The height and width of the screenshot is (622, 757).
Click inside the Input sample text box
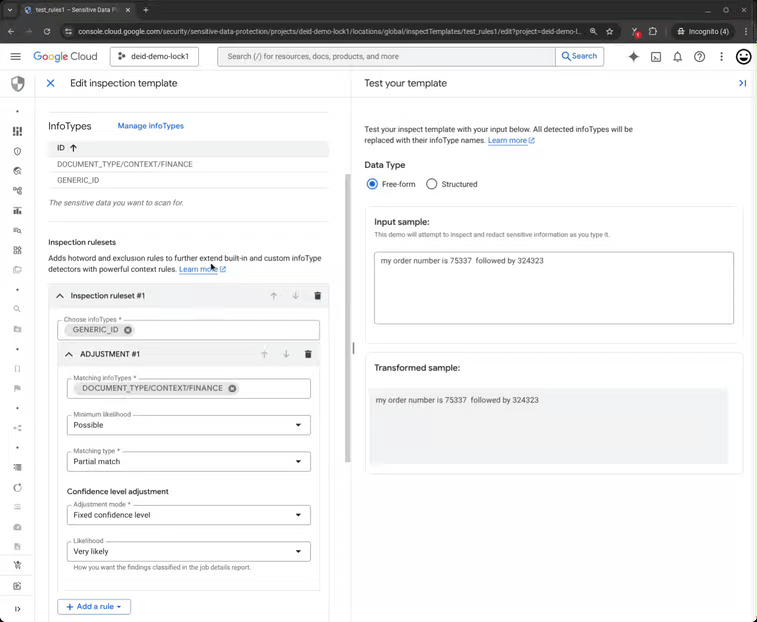coord(553,288)
